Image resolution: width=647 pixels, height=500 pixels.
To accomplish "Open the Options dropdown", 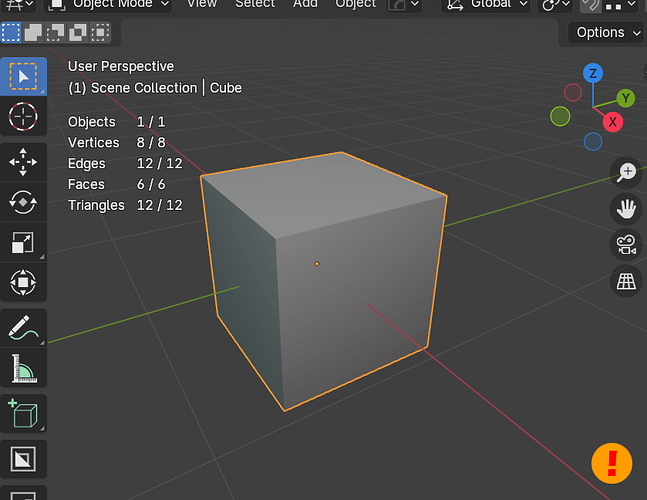I will [x=606, y=32].
